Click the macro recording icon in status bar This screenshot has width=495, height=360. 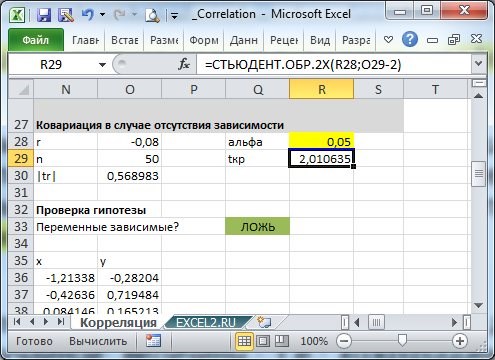(x=153, y=341)
